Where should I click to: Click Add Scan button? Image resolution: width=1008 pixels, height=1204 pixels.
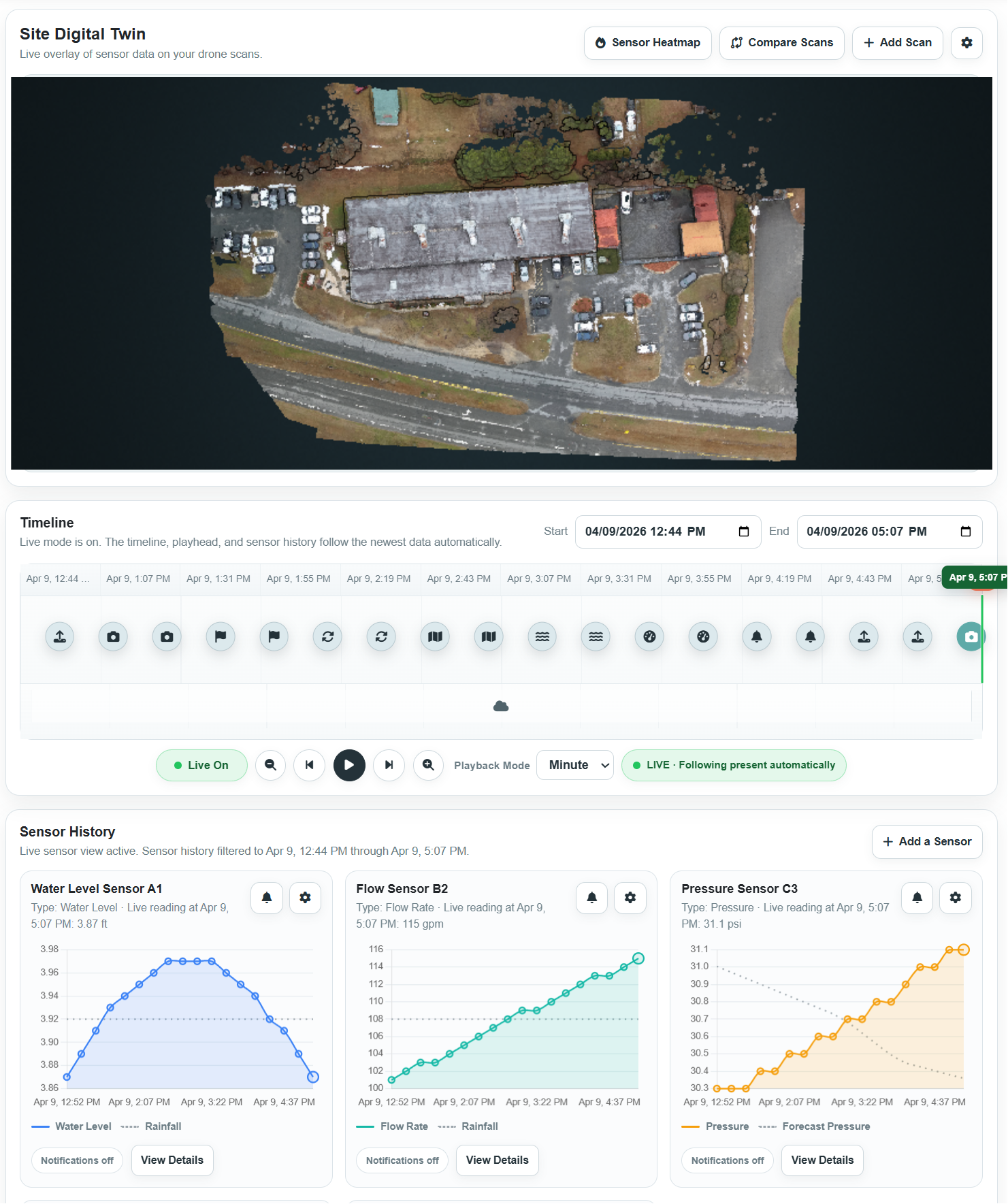pos(897,43)
